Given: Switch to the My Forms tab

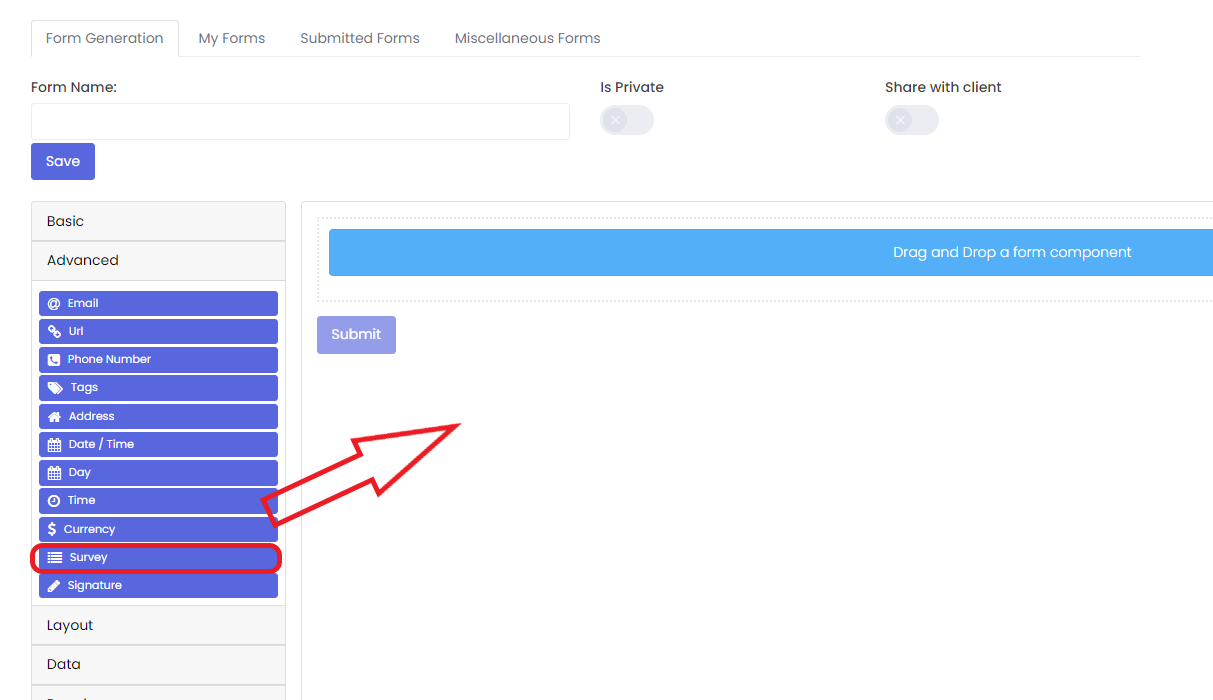Looking at the screenshot, I should 232,38.
